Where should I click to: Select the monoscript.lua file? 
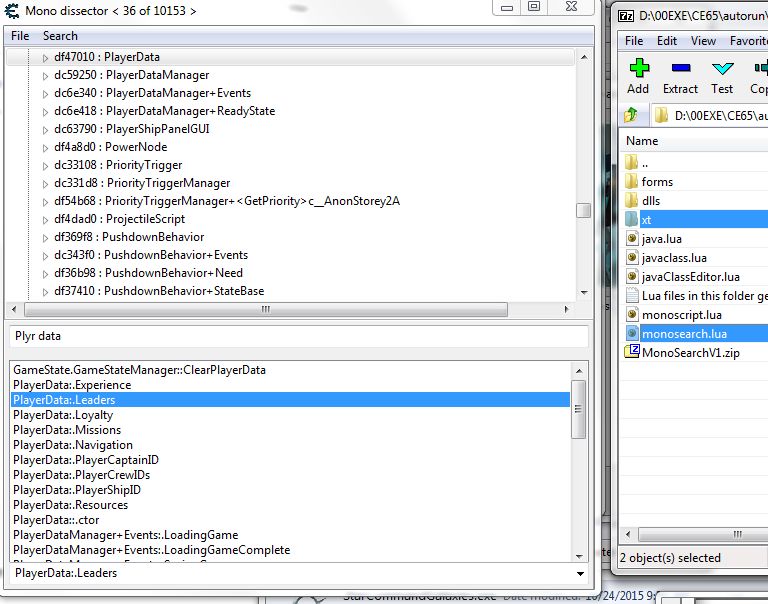click(681, 314)
